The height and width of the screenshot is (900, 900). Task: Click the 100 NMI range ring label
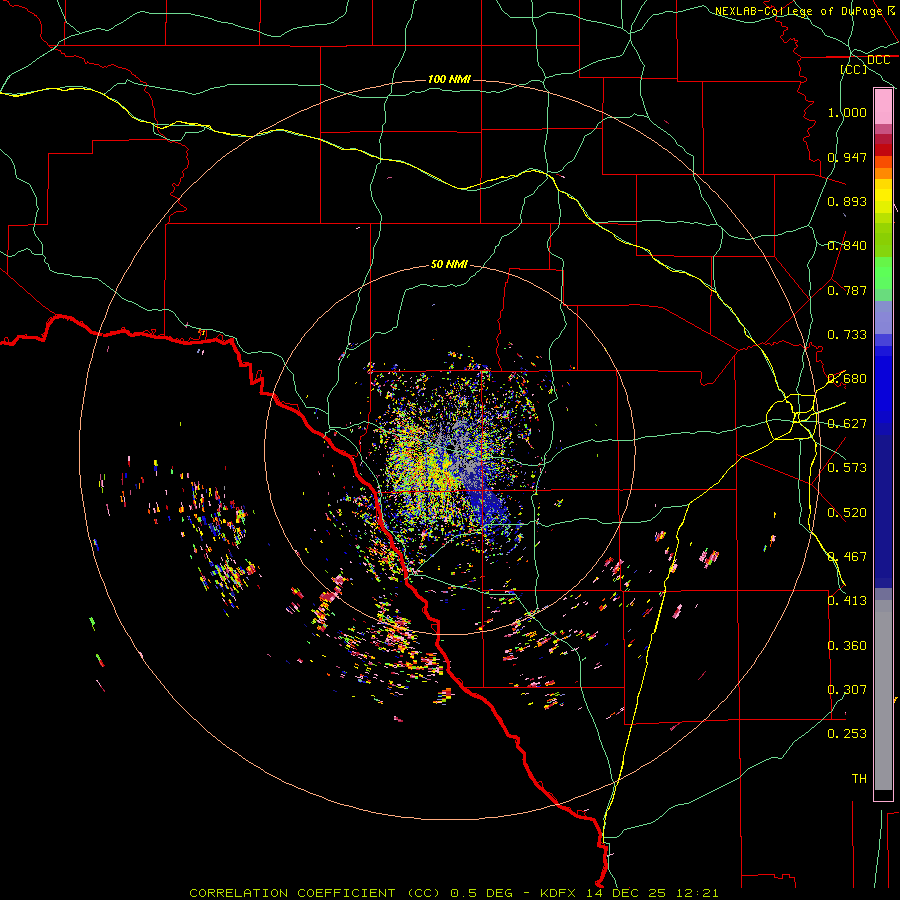[x=449, y=79]
